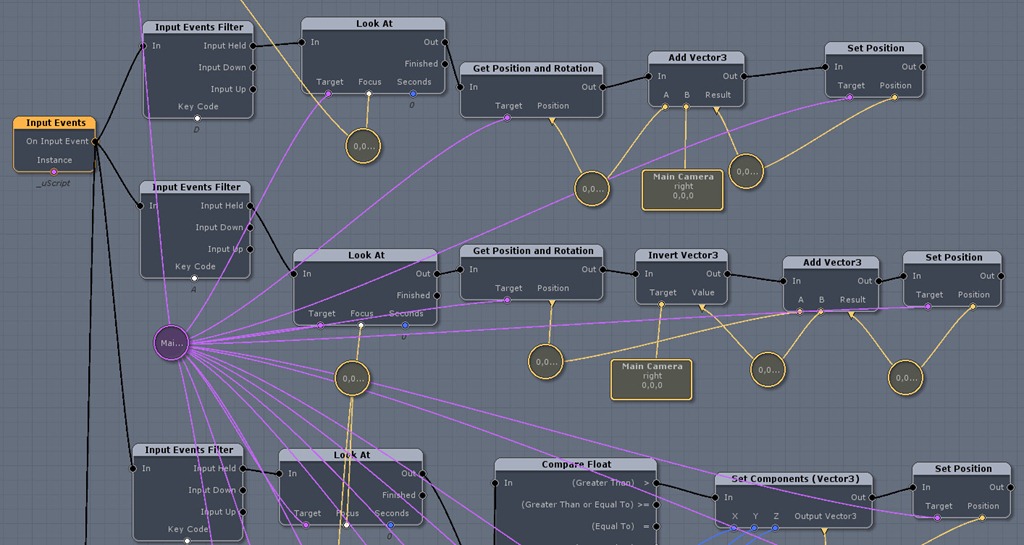This screenshot has width=1024, height=545.
Task: Click the _uScript label under Input Events
Action: tap(54, 184)
